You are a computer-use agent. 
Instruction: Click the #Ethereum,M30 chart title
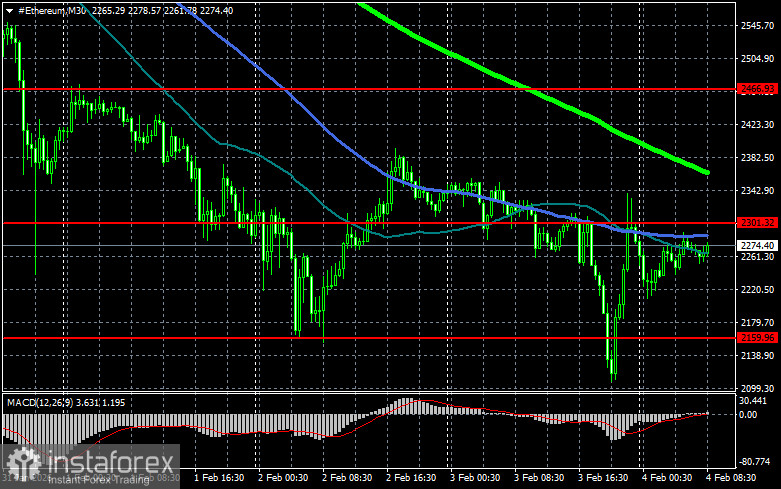[52, 10]
